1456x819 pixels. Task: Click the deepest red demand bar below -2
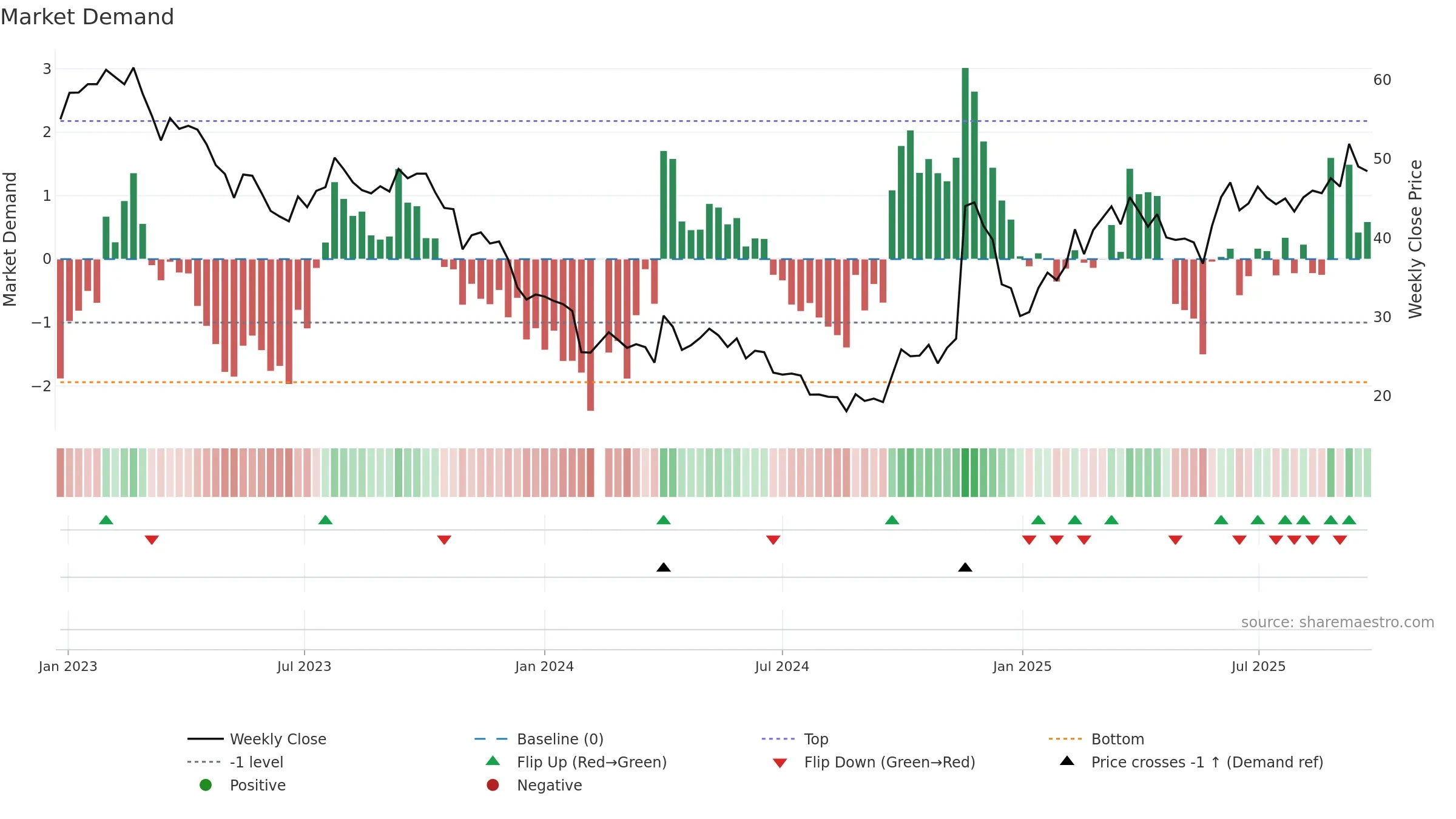tap(590, 335)
